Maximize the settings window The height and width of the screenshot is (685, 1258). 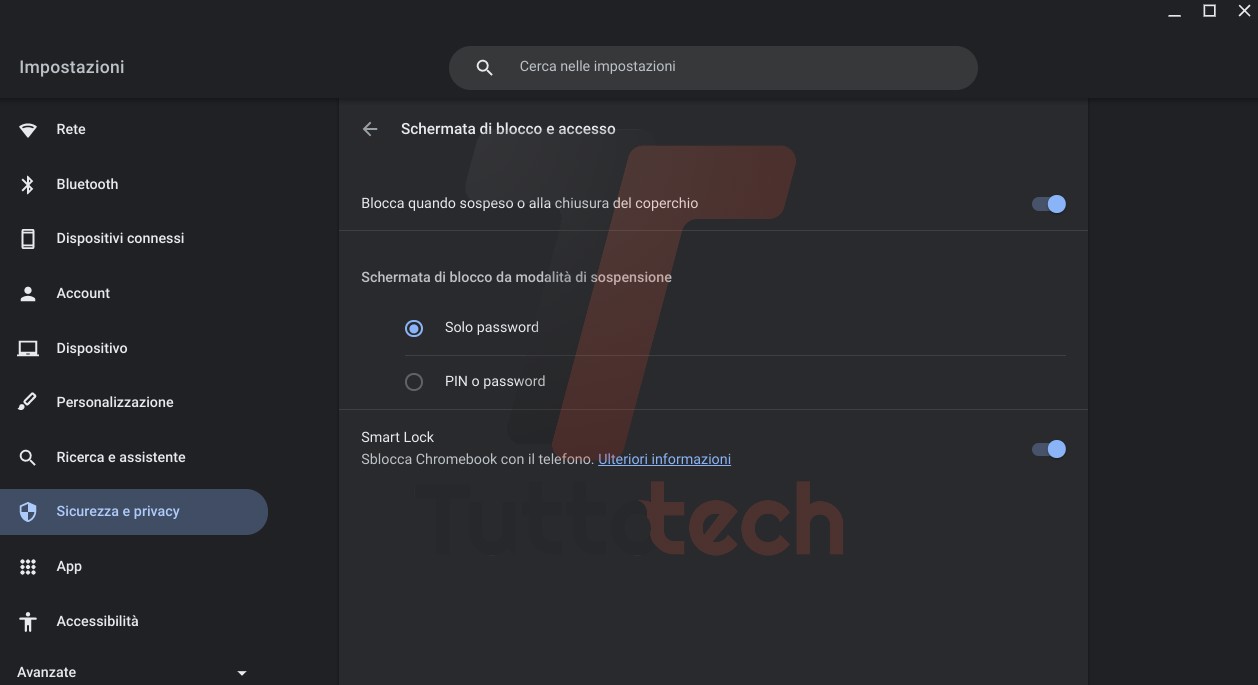click(1209, 11)
